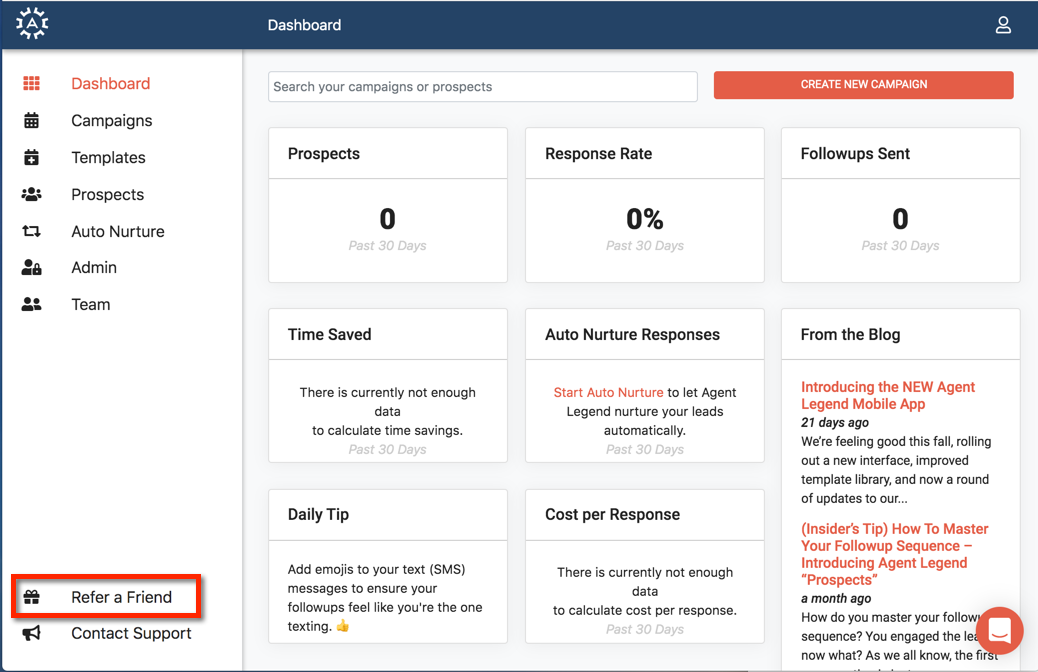Read the Master Your Followup Sequence post

pos(894,554)
